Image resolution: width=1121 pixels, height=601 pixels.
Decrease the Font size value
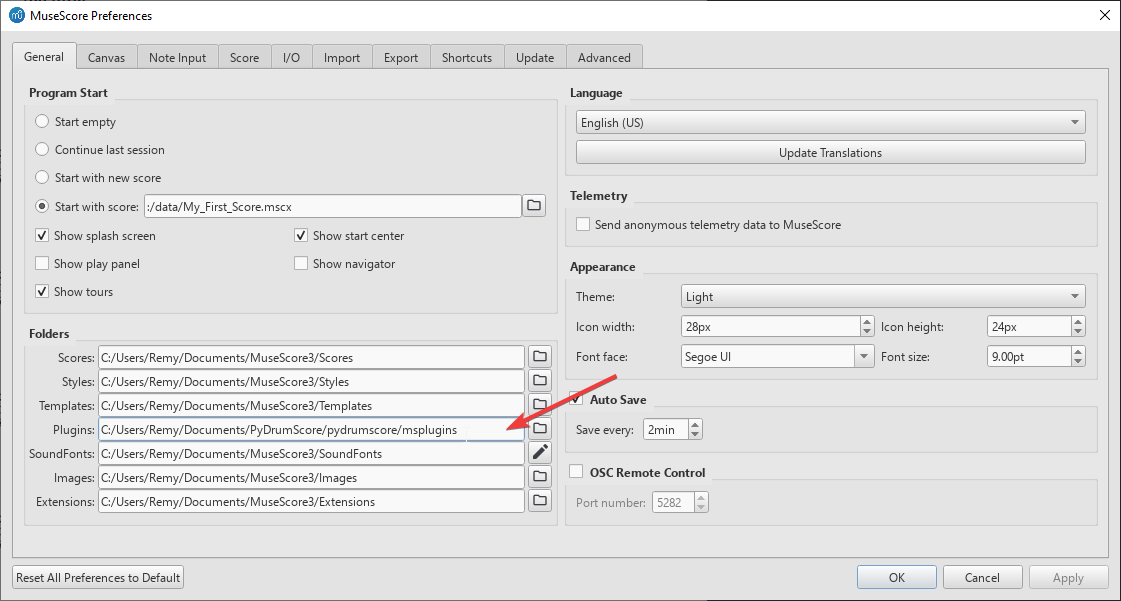pyautogui.click(x=1078, y=361)
